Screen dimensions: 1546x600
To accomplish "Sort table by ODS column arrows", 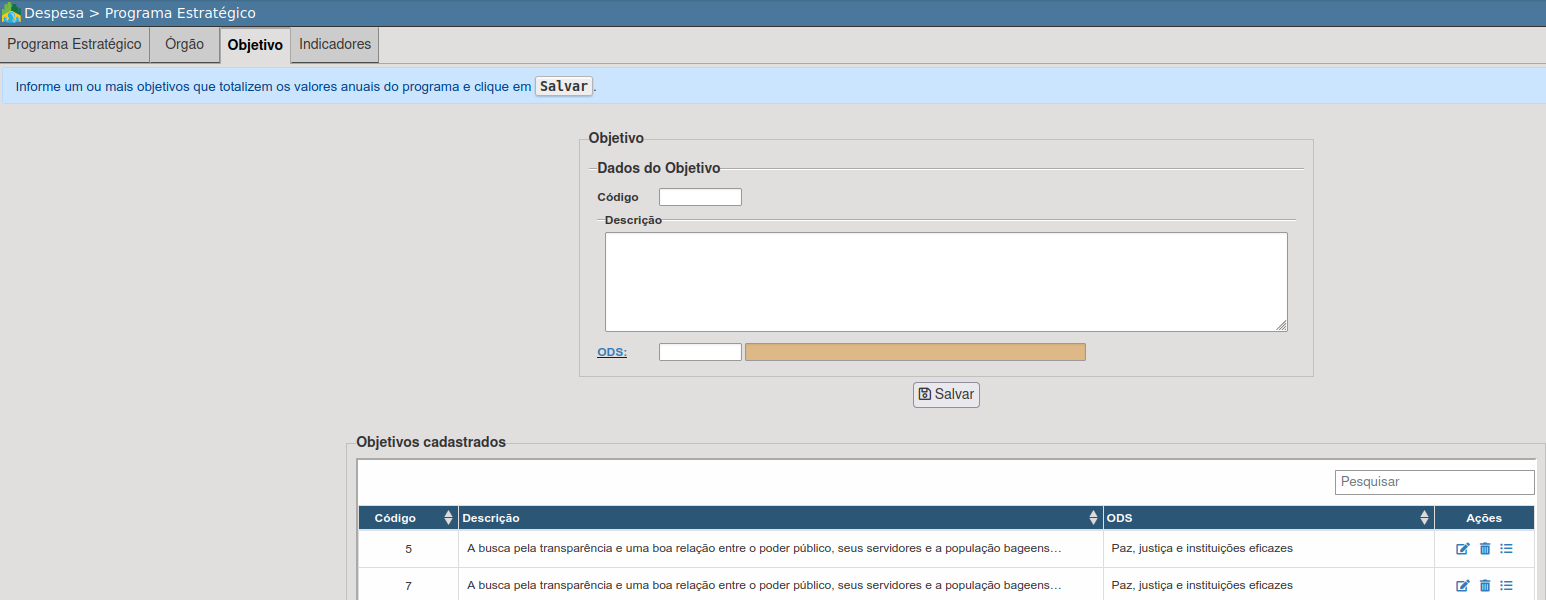I will [1423, 518].
